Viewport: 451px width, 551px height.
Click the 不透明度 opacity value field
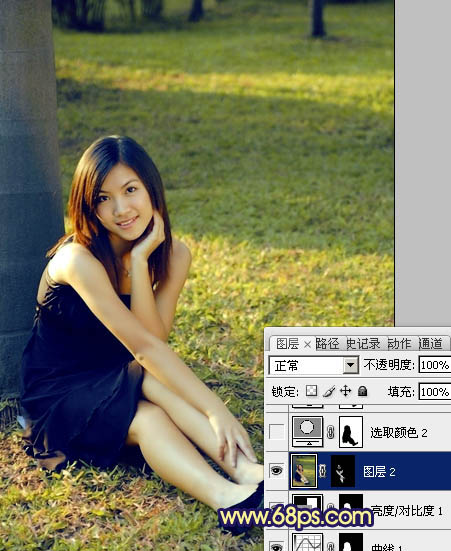click(x=435, y=365)
